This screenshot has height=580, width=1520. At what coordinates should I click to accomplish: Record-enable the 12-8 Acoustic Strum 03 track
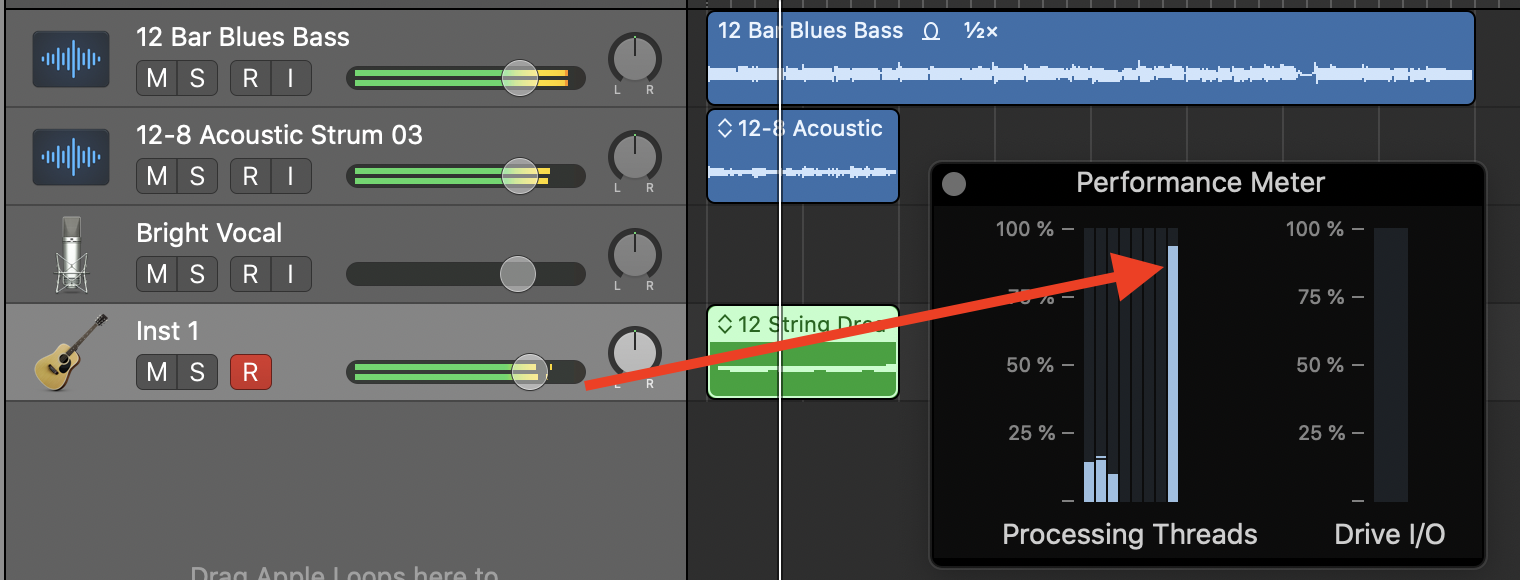click(250, 176)
